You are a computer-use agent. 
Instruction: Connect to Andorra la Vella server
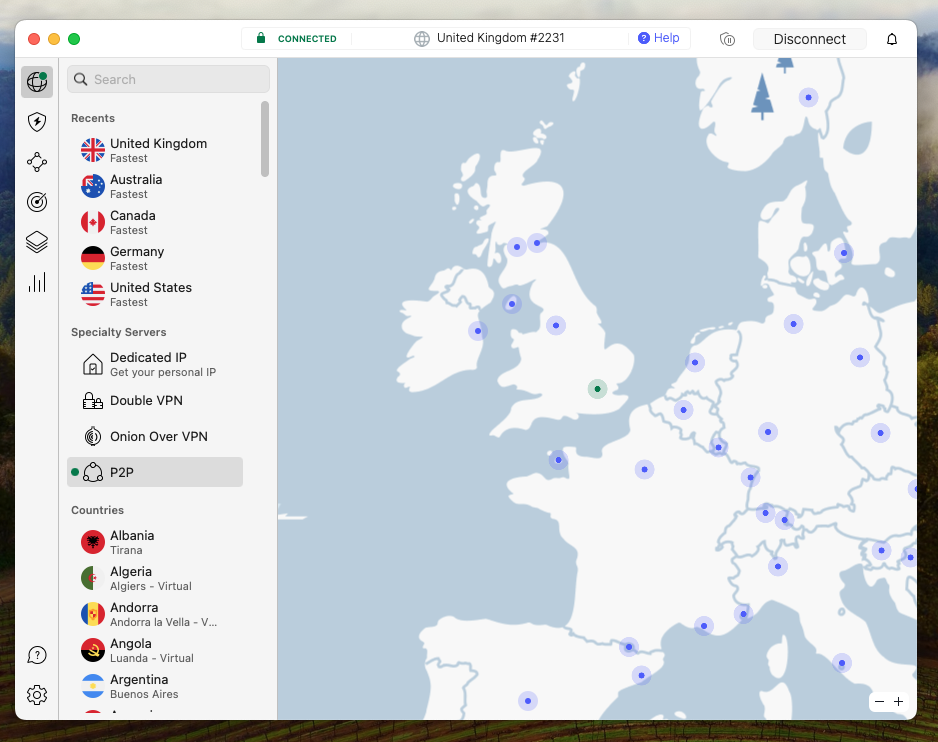(x=155, y=614)
